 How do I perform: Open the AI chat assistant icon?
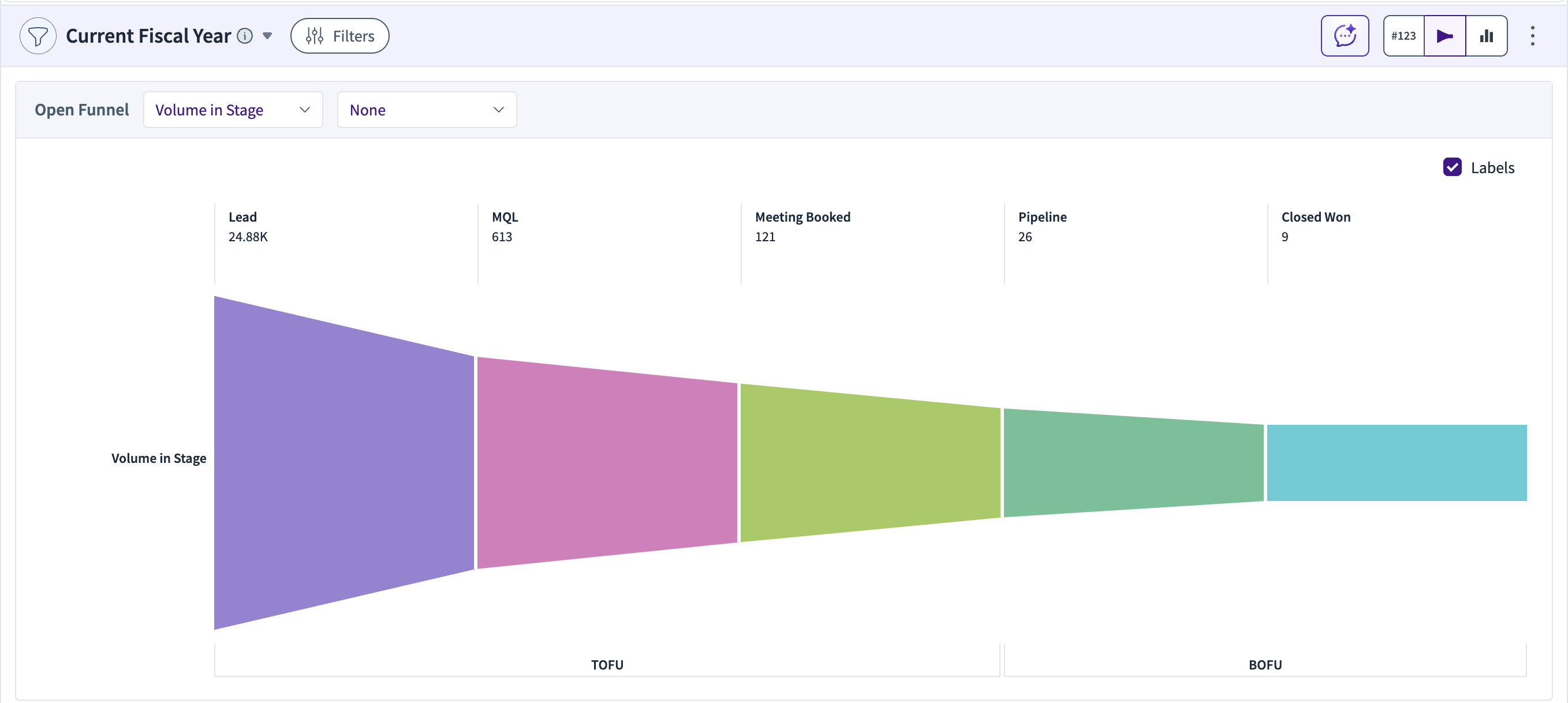pos(1344,36)
